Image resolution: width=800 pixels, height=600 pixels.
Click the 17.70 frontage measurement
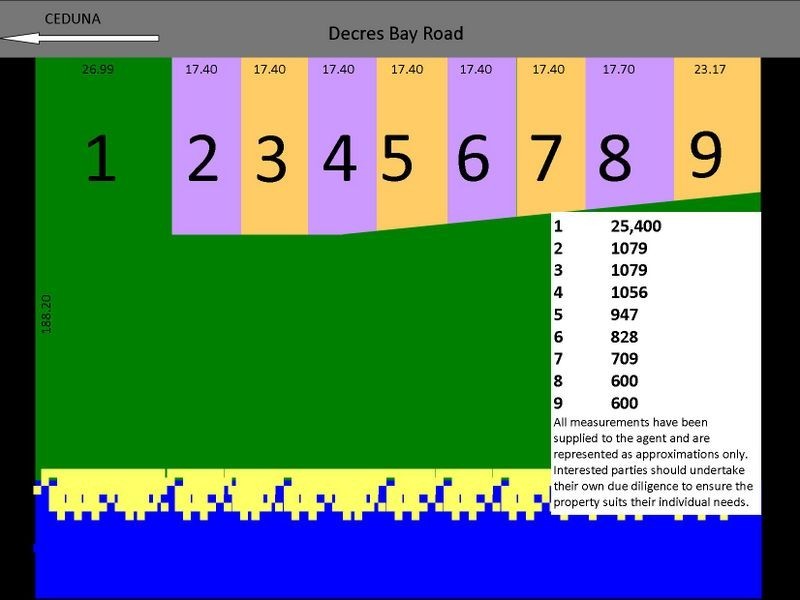(618, 69)
